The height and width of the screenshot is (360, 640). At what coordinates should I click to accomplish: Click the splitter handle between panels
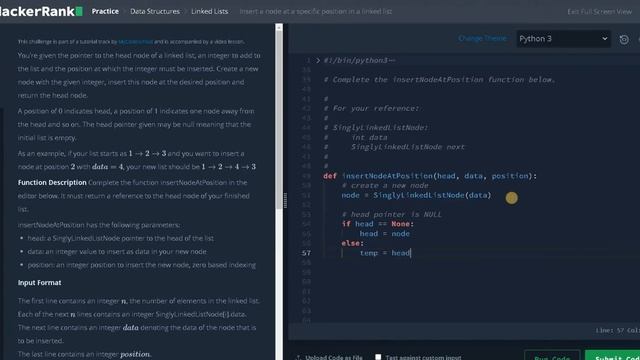click(x=285, y=200)
